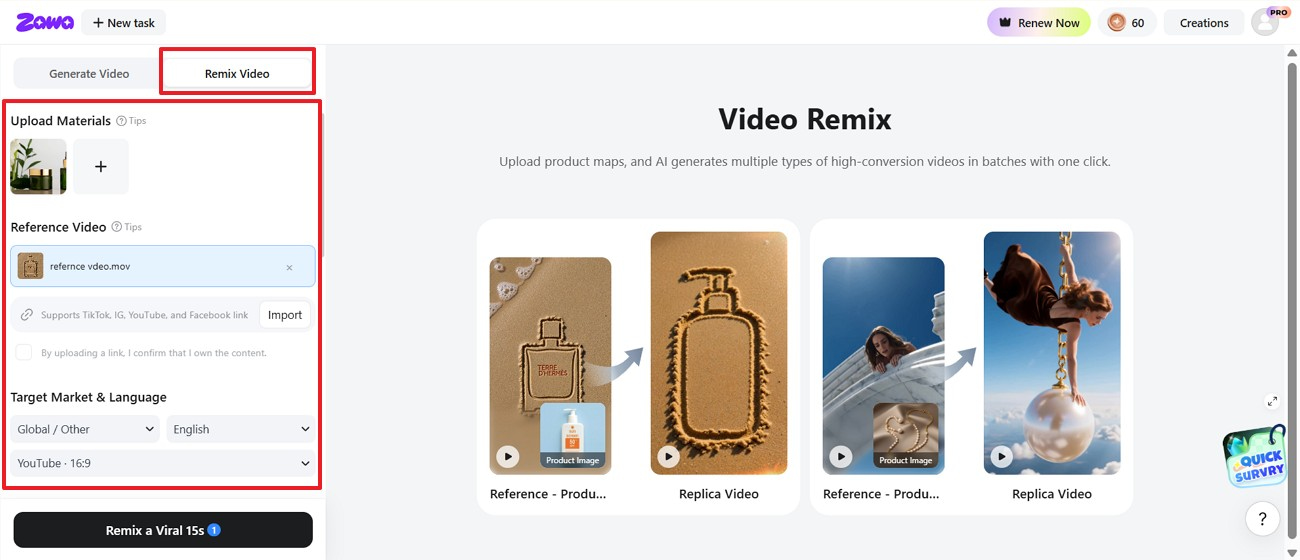Remove the refernce vdeo.mov file

point(289,268)
